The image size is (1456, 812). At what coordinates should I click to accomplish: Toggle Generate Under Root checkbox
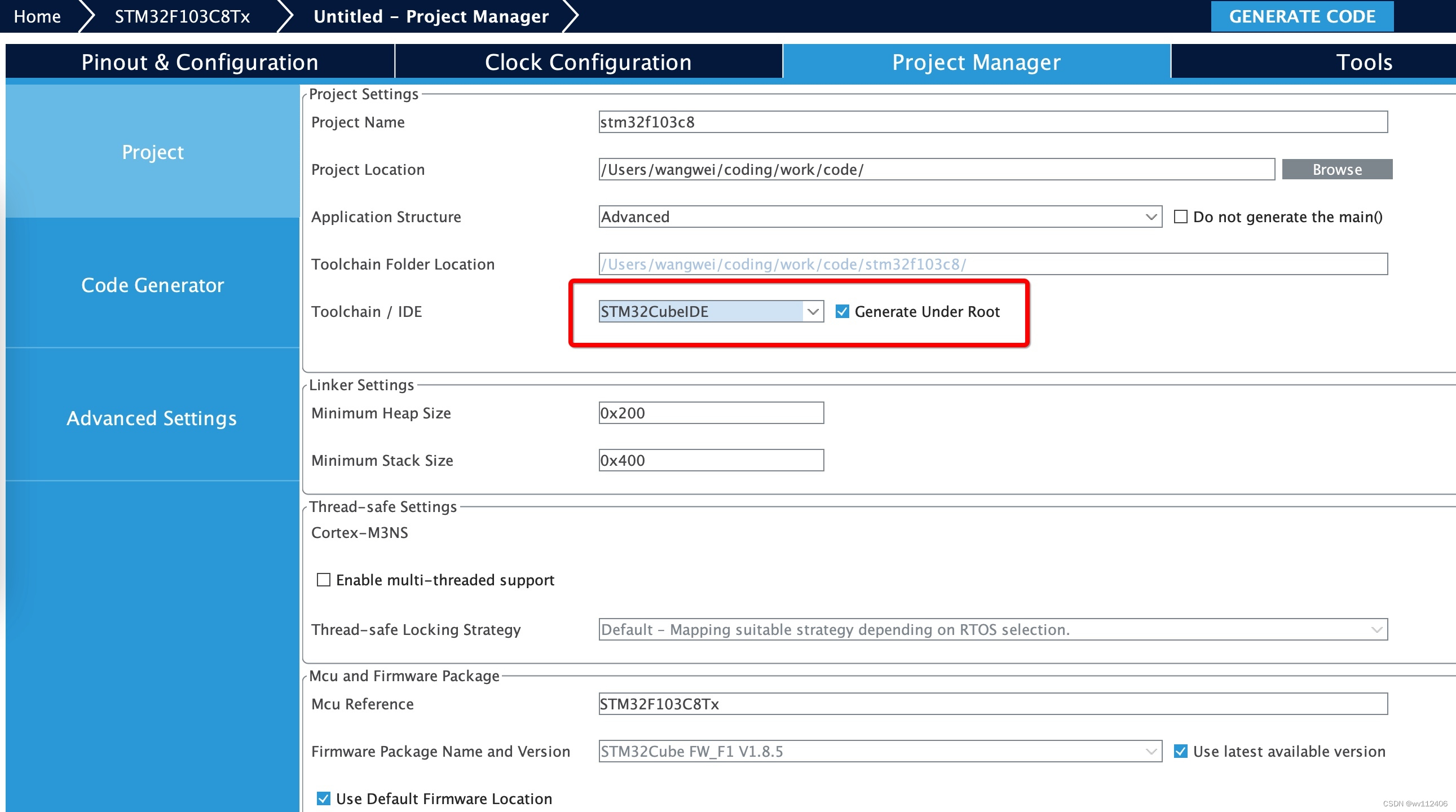842,311
